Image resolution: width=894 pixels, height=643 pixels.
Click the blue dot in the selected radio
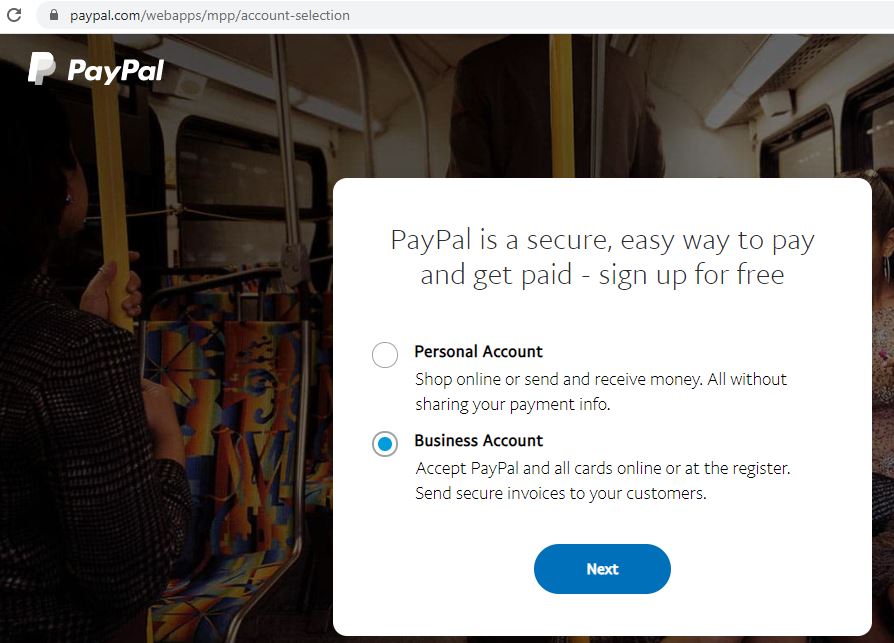click(x=385, y=444)
